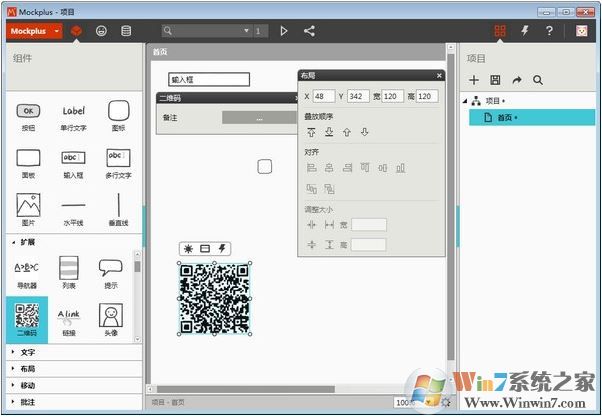
Task: Close the 布局 floating panel
Action: pos(439,75)
